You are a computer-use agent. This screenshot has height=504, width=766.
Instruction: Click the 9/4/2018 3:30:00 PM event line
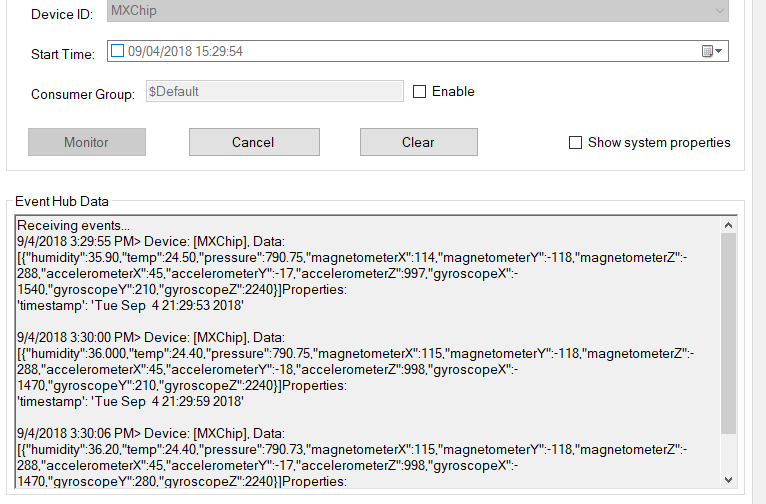tap(151, 337)
